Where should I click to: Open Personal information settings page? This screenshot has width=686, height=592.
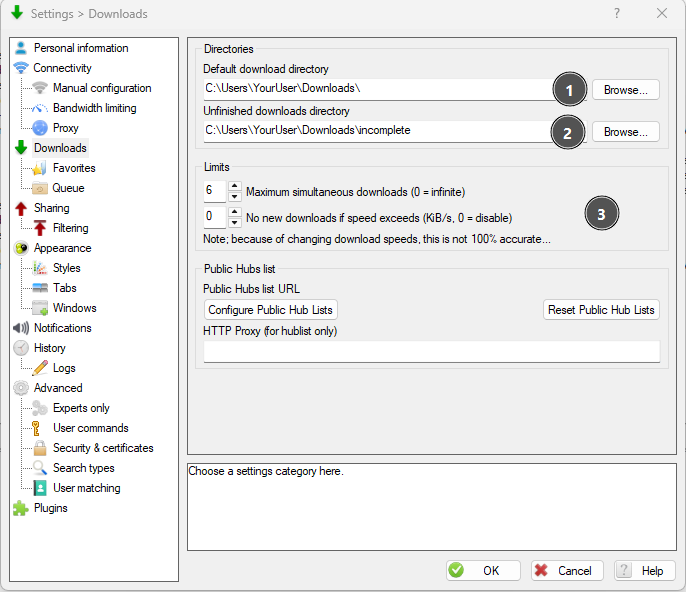pyautogui.click(x=81, y=48)
